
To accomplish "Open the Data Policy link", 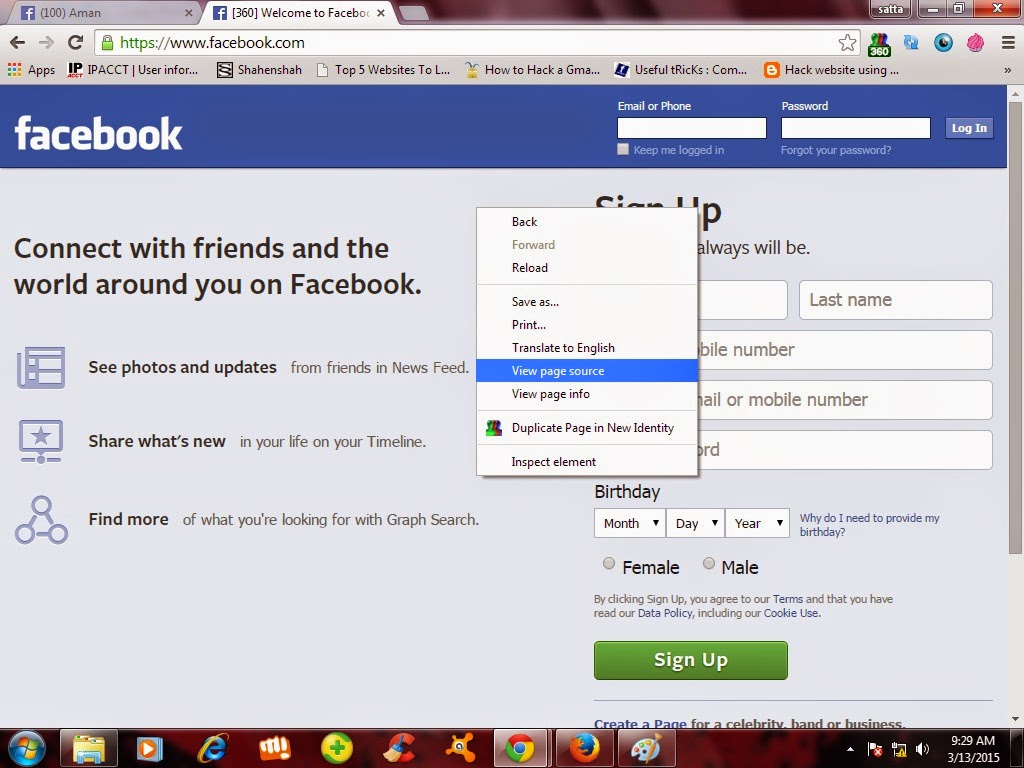I will (x=665, y=613).
